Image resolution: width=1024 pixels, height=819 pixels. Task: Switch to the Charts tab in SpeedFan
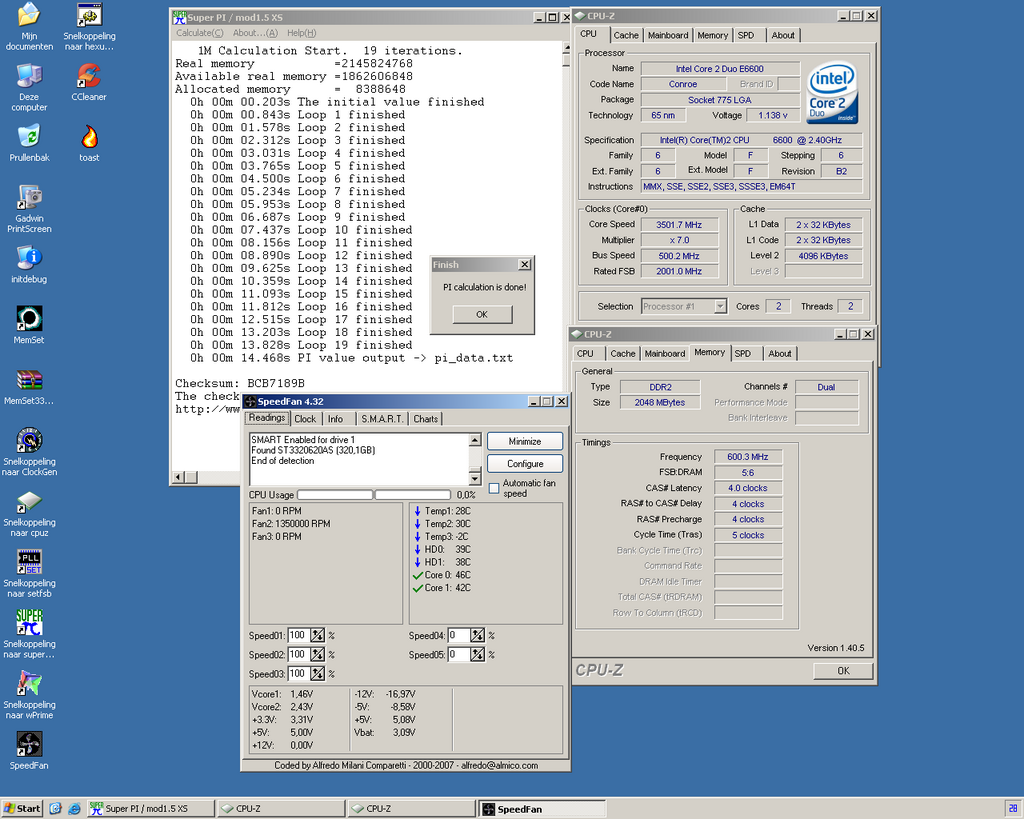coord(426,419)
